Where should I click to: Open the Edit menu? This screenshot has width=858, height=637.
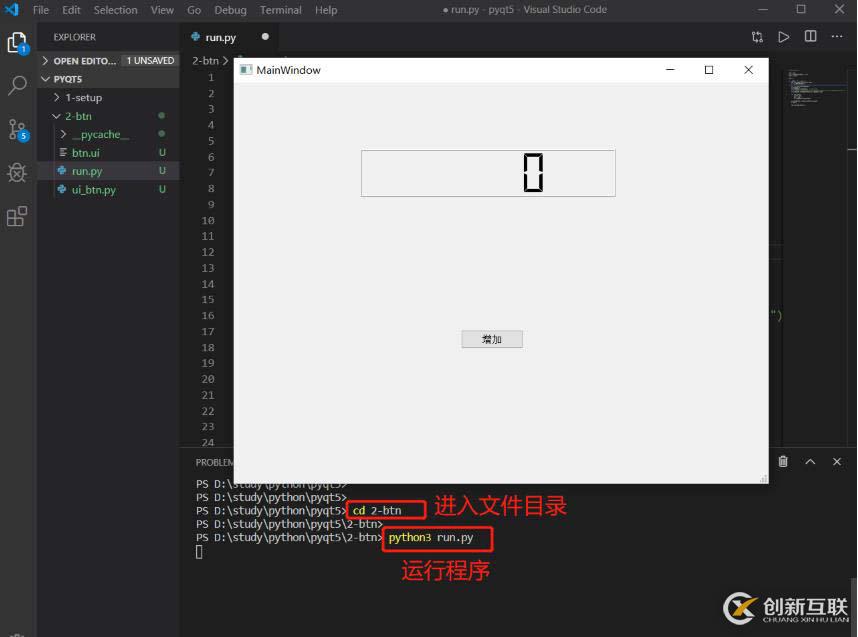71,10
